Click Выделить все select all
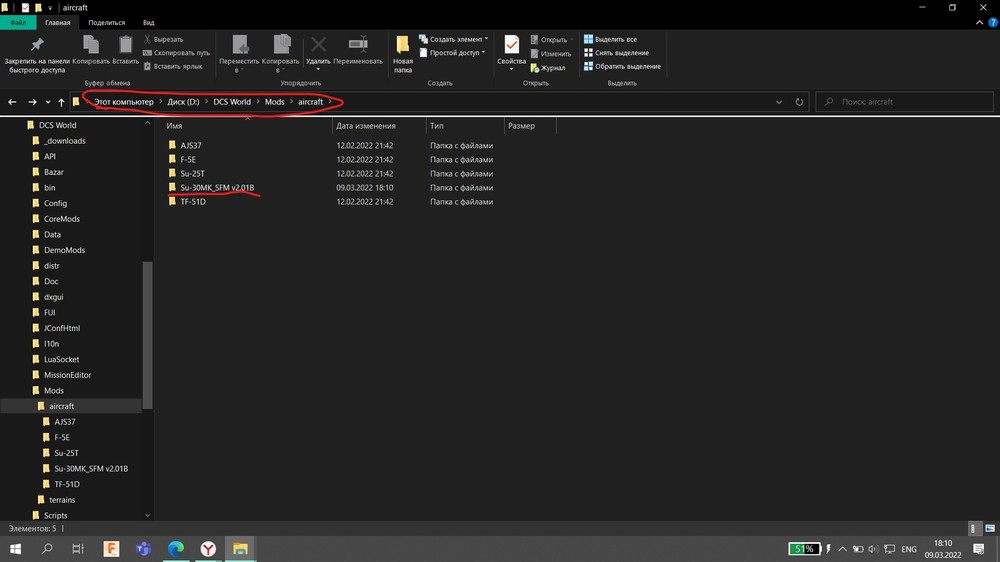1000x562 pixels. (610, 40)
